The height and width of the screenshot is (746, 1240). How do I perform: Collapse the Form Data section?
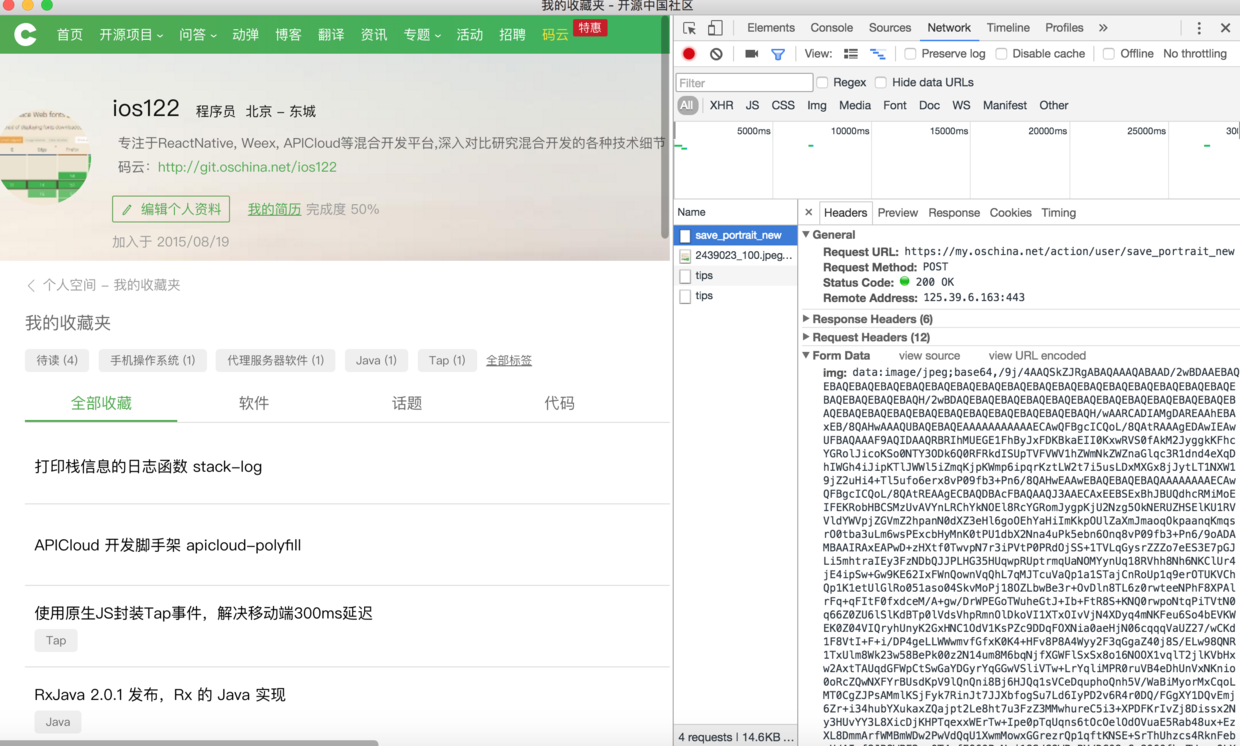click(806, 355)
